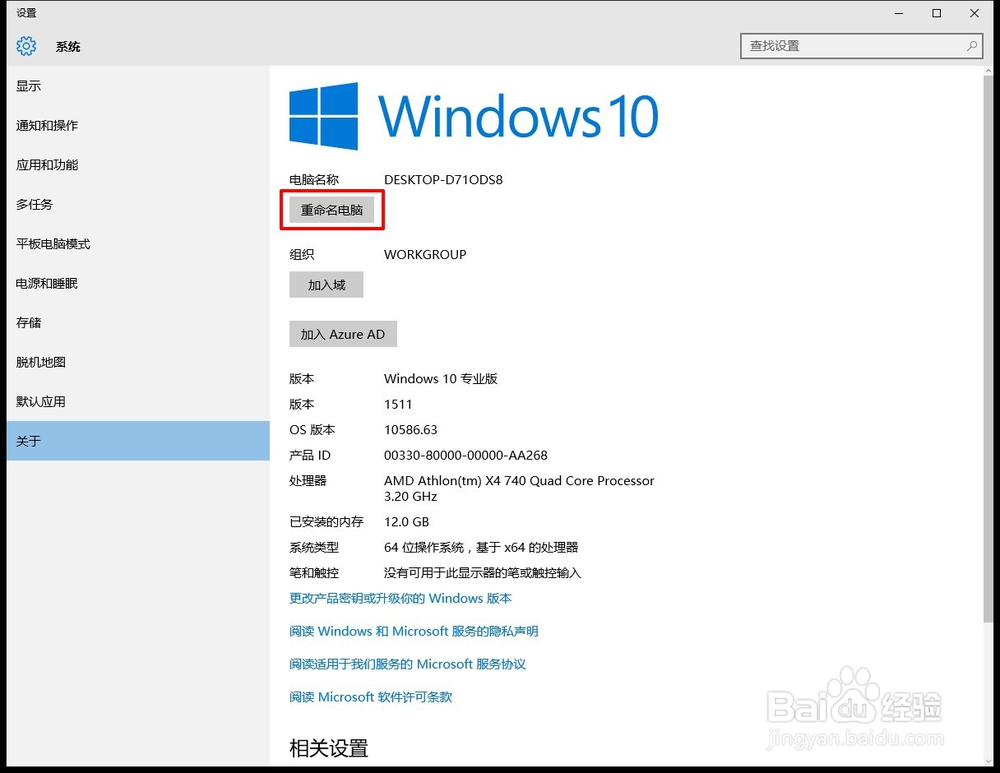This screenshot has width=1000, height=773.
Task: Click the computer name DESKTOP-D71ODS8
Action: point(443,180)
